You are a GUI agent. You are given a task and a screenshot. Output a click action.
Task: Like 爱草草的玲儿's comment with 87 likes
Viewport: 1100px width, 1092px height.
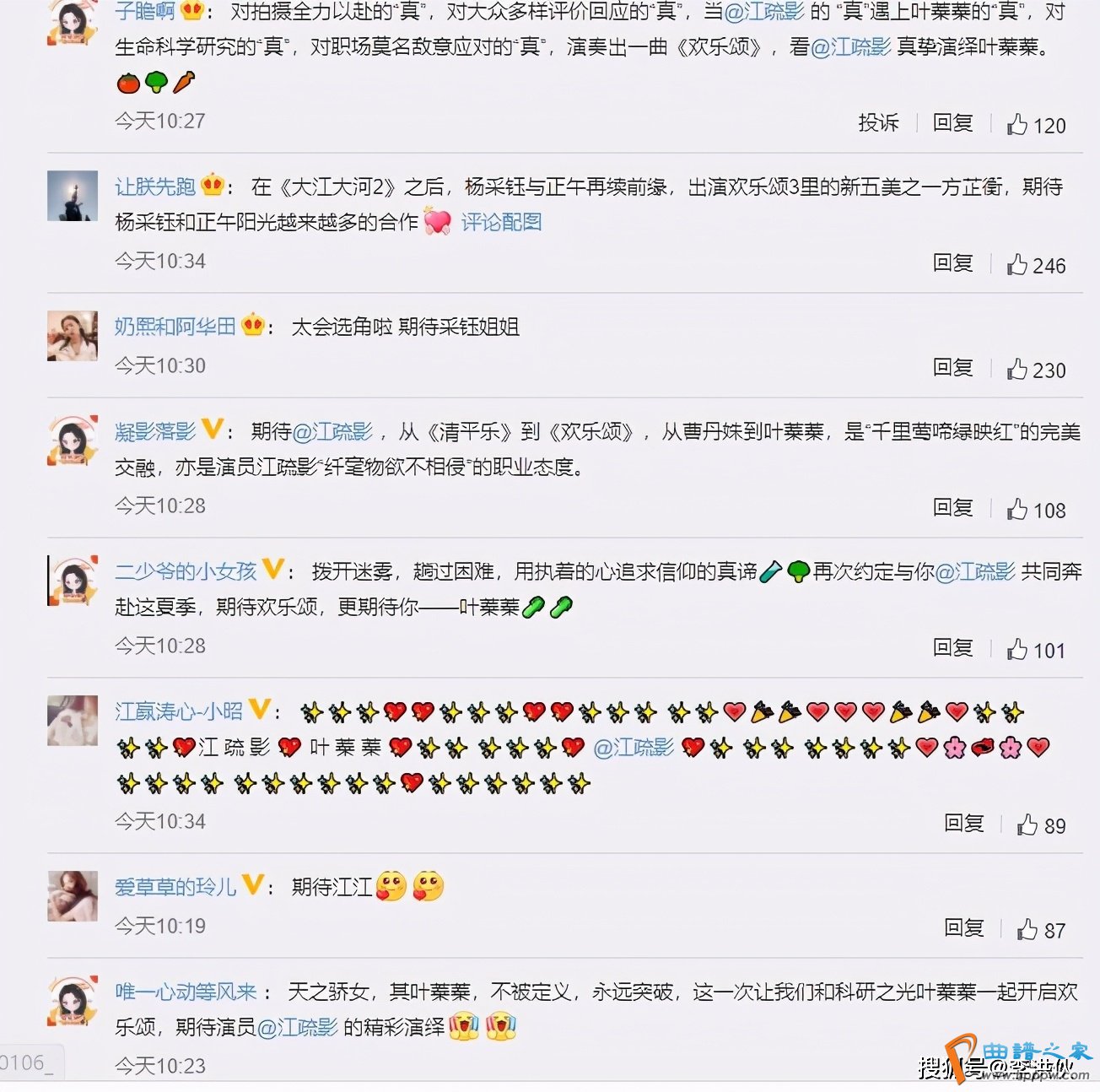pyautogui.click(x=1027, y=930)
